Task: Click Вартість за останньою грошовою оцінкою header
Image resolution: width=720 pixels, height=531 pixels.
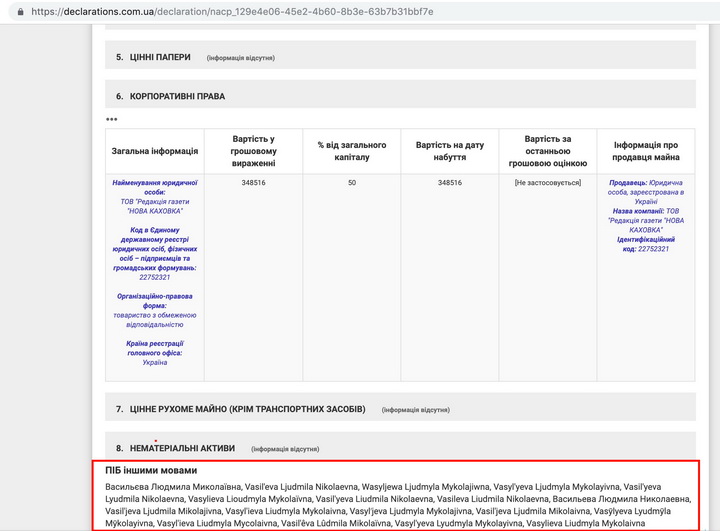Action: tap(547, 151)
